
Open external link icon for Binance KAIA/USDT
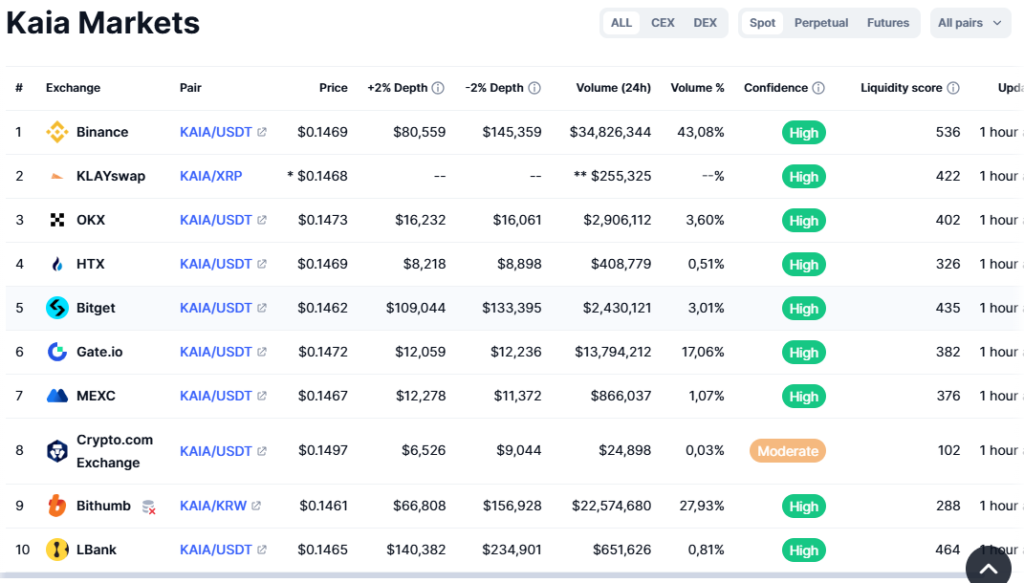pos(262,132)
